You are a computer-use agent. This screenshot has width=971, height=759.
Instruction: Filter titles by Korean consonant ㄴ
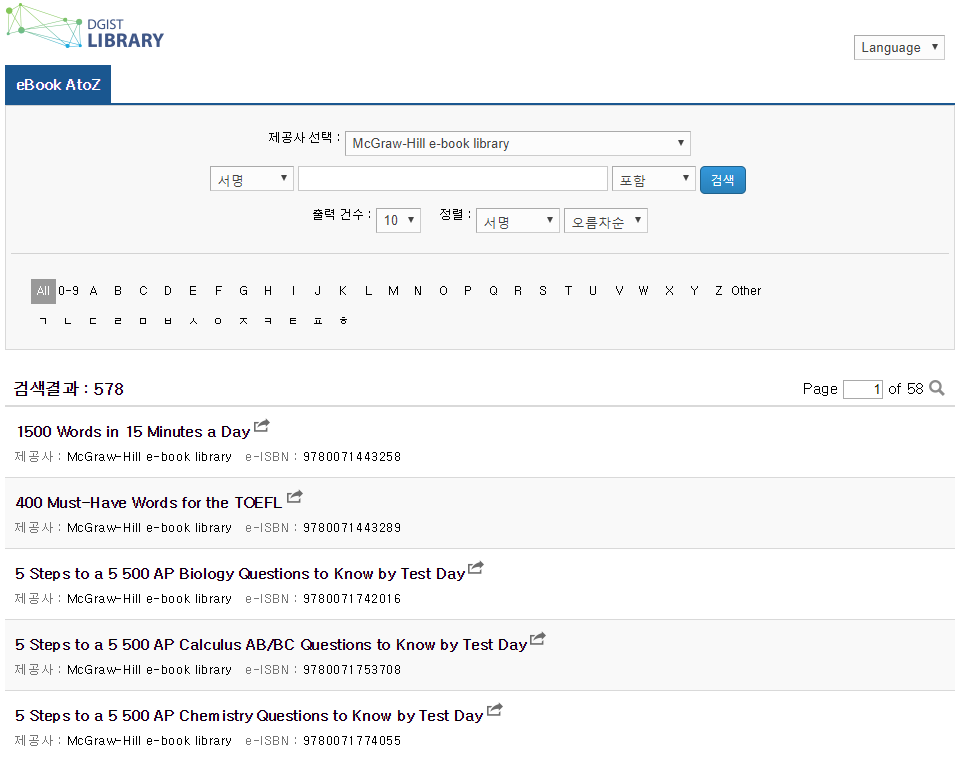(68, 321)
